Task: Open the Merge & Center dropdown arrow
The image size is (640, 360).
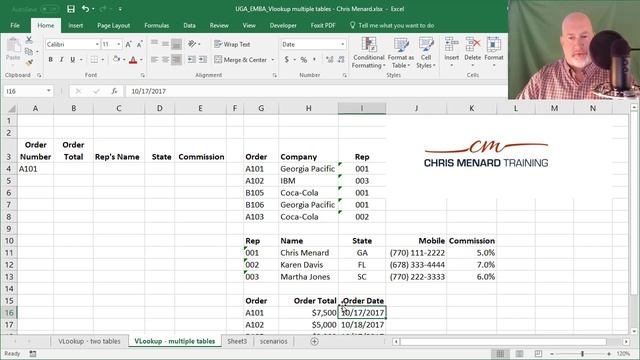Action: point(273,60)
